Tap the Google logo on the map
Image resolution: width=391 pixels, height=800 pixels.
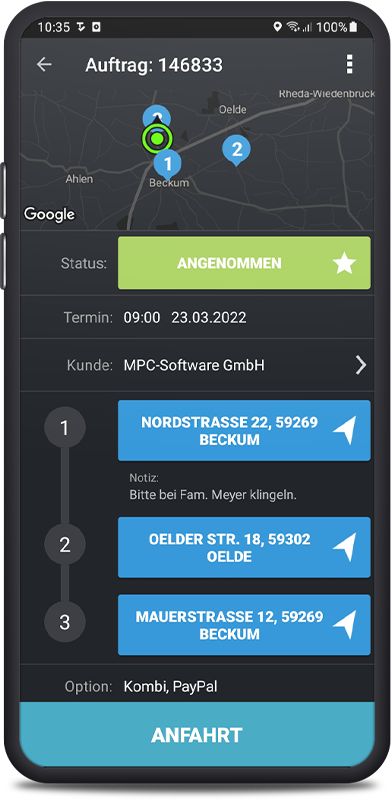(49, 215)
